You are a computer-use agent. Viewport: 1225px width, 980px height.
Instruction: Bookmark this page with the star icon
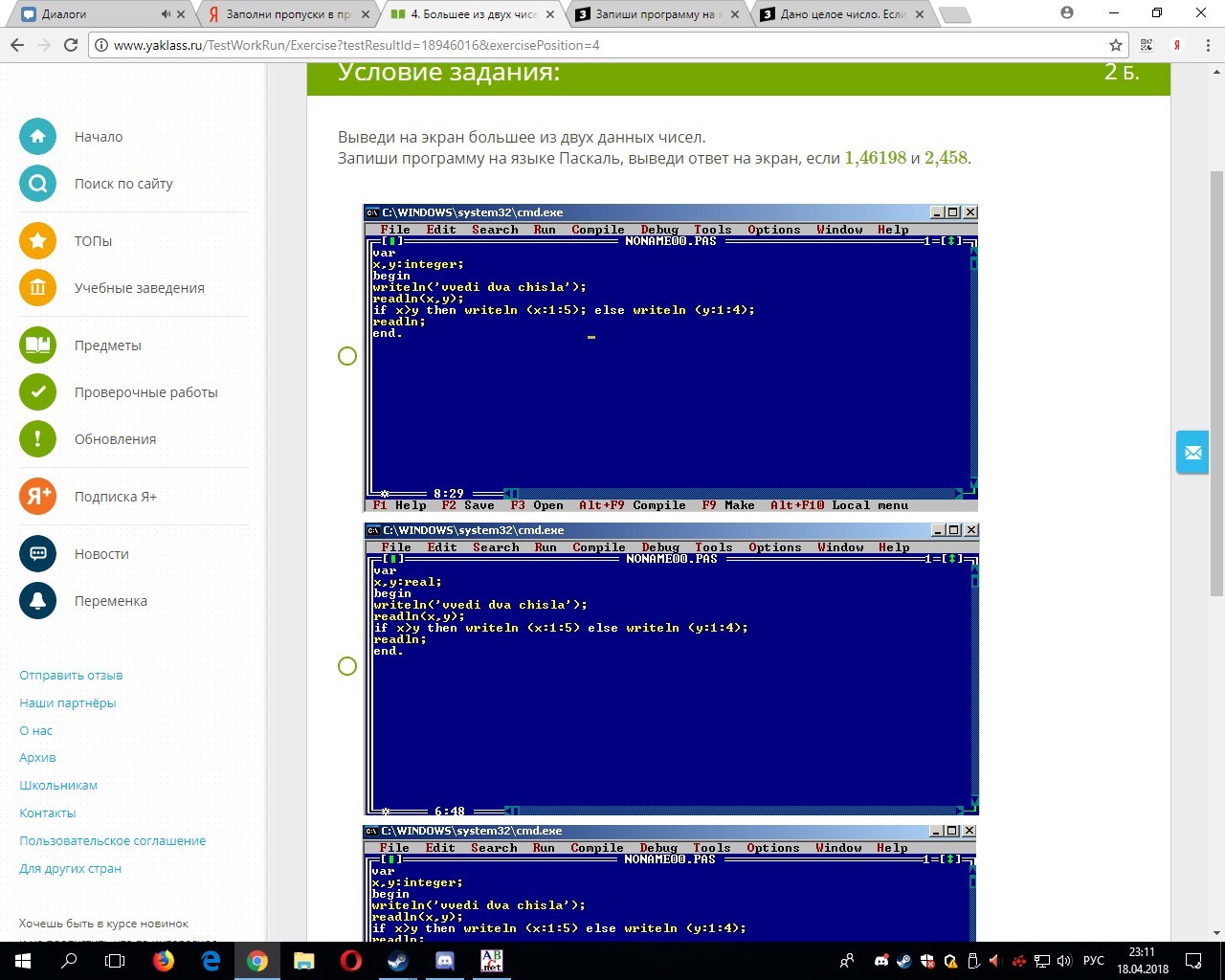click(x=1115, y=45)
